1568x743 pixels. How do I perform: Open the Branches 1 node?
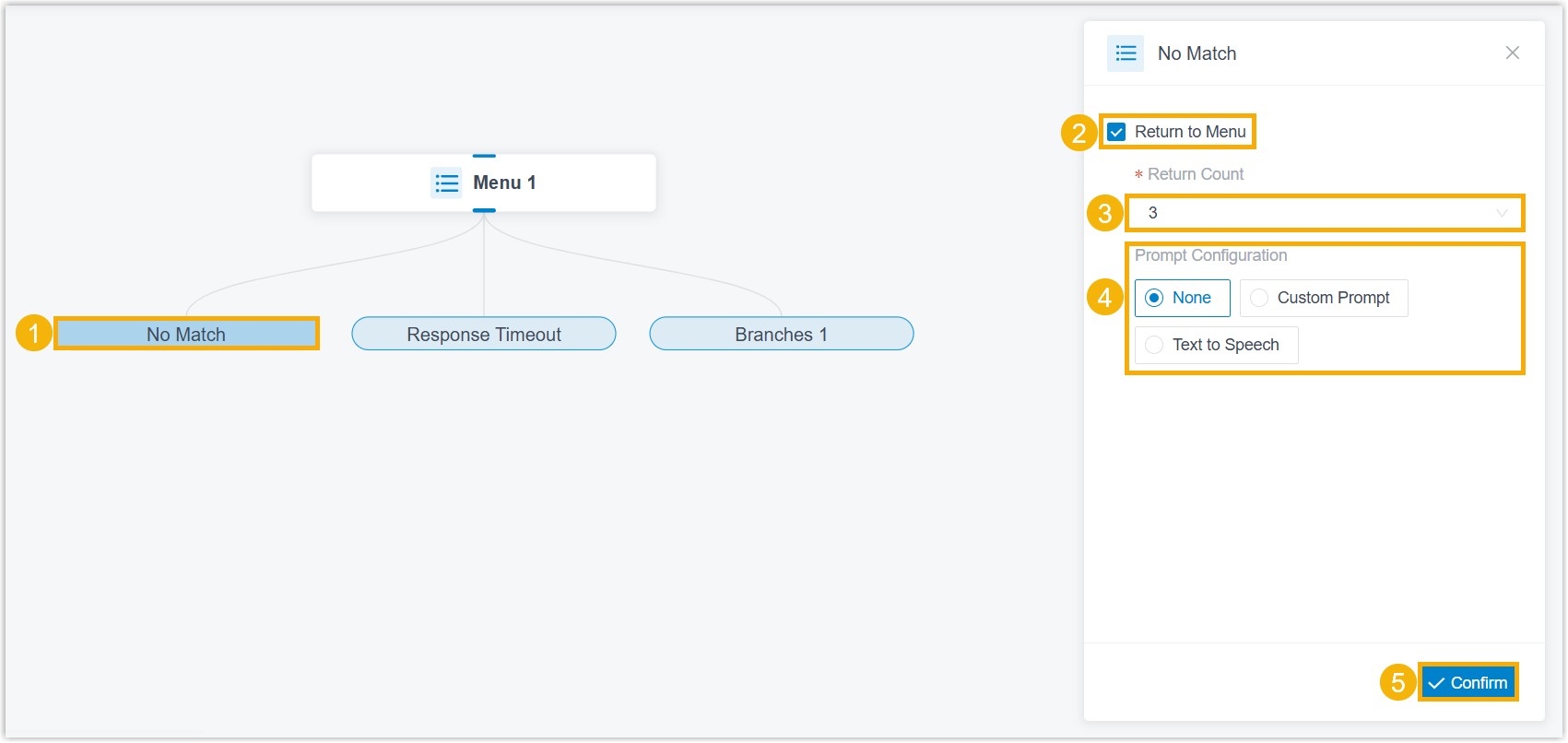click(782, 334)
